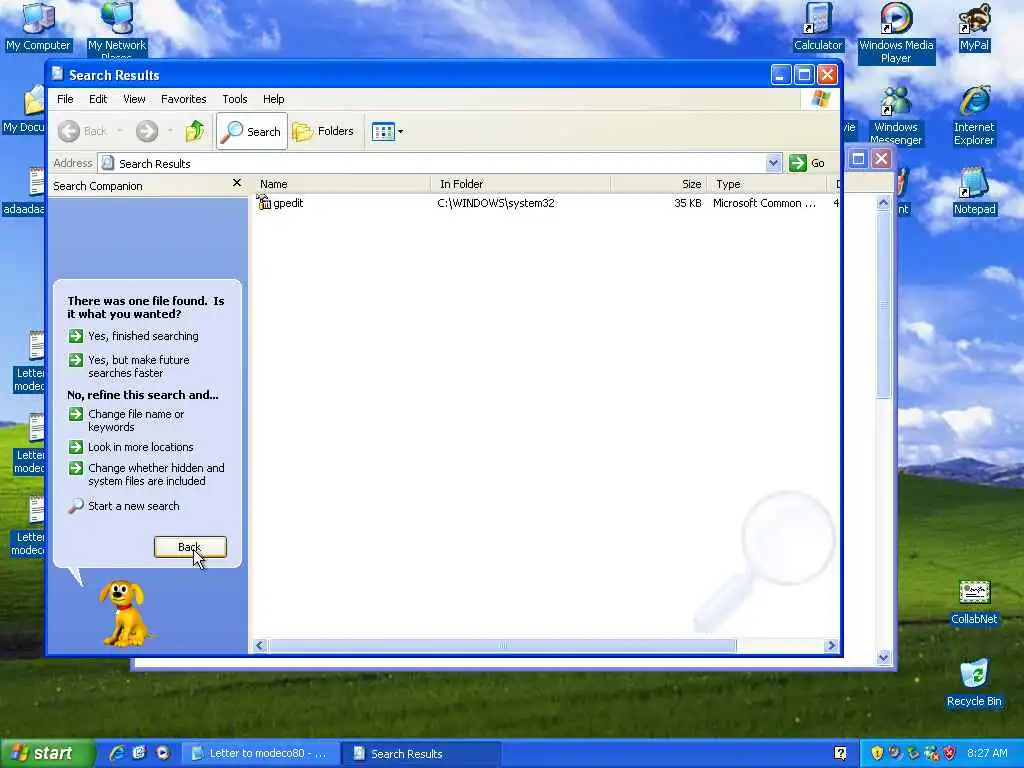Click left arrow of horizontal scrollbar
The height and width of the screenshot is (768, 1024).
click(x=260, y=645)
